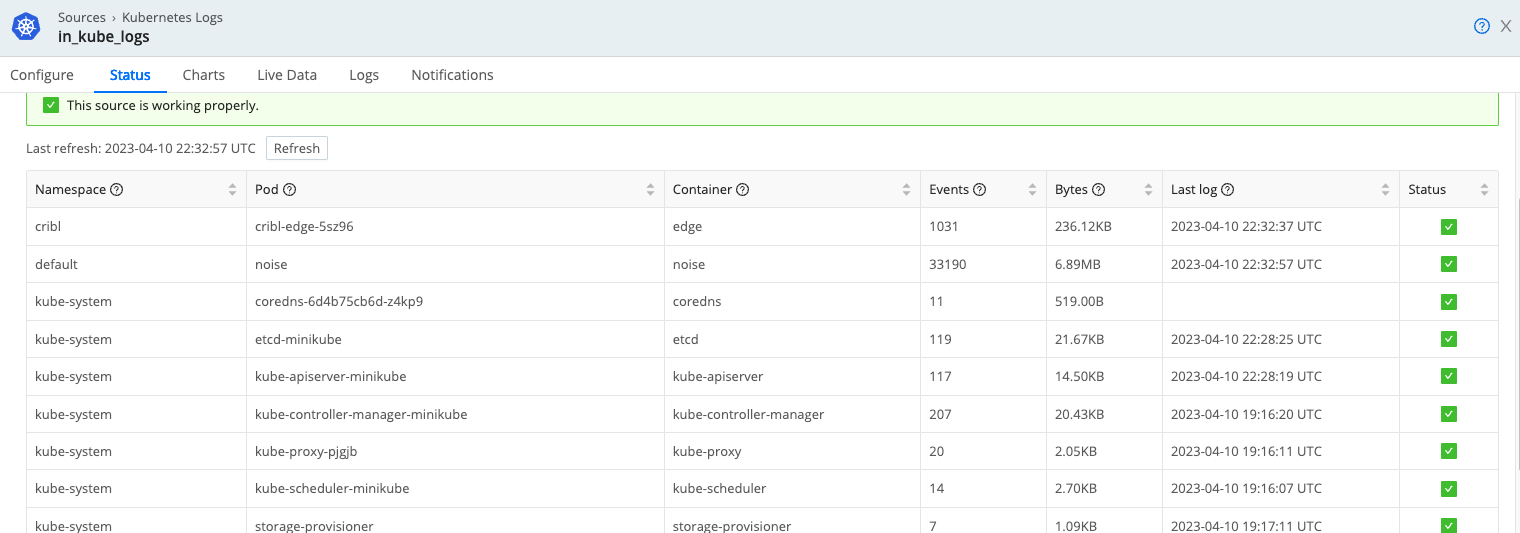Click the Last refresh timestamp text
The height and width of the screenshot is (533, 1520).
click(141, 148)
